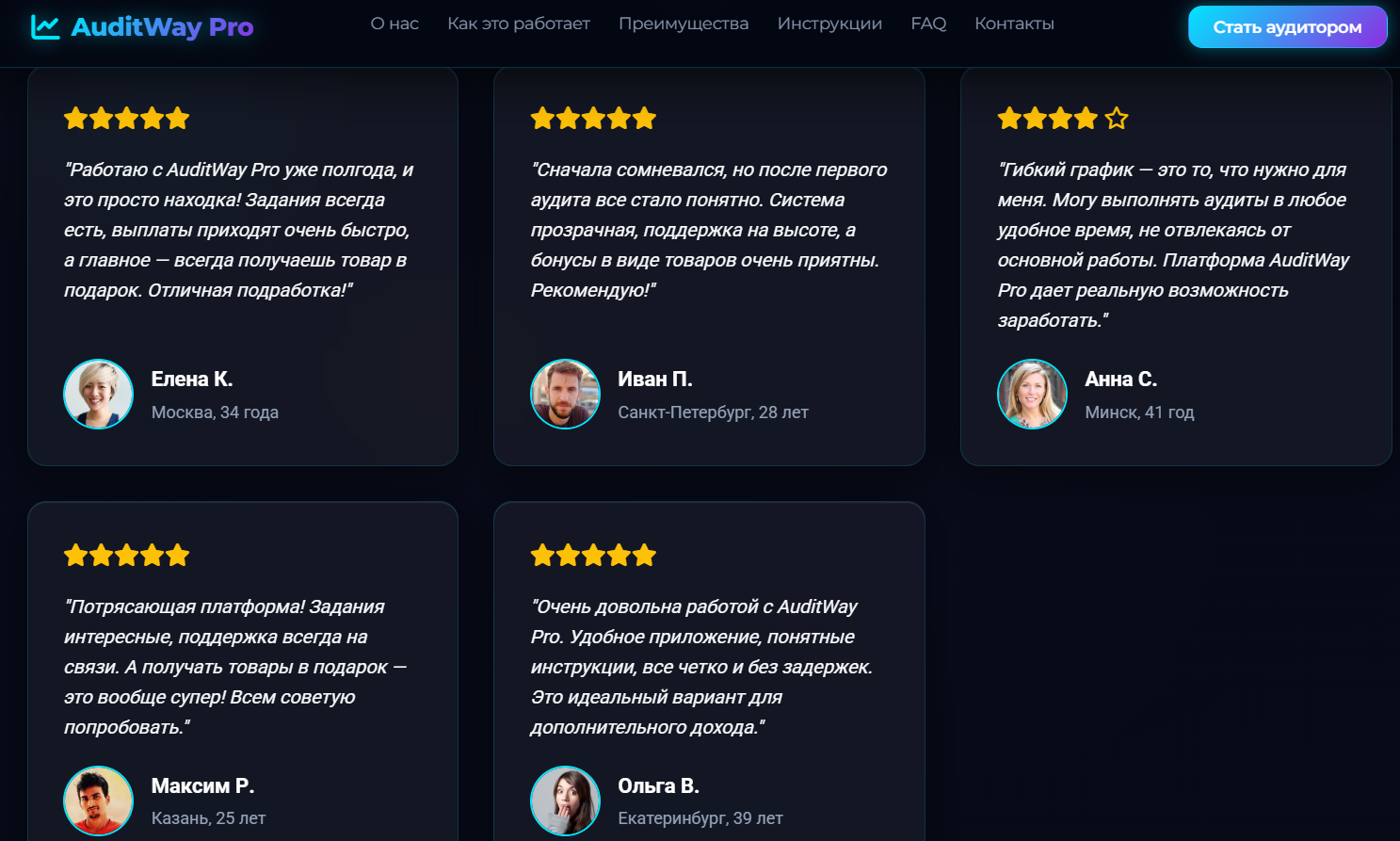Click Максим Р.'s avatar photo

99,801
